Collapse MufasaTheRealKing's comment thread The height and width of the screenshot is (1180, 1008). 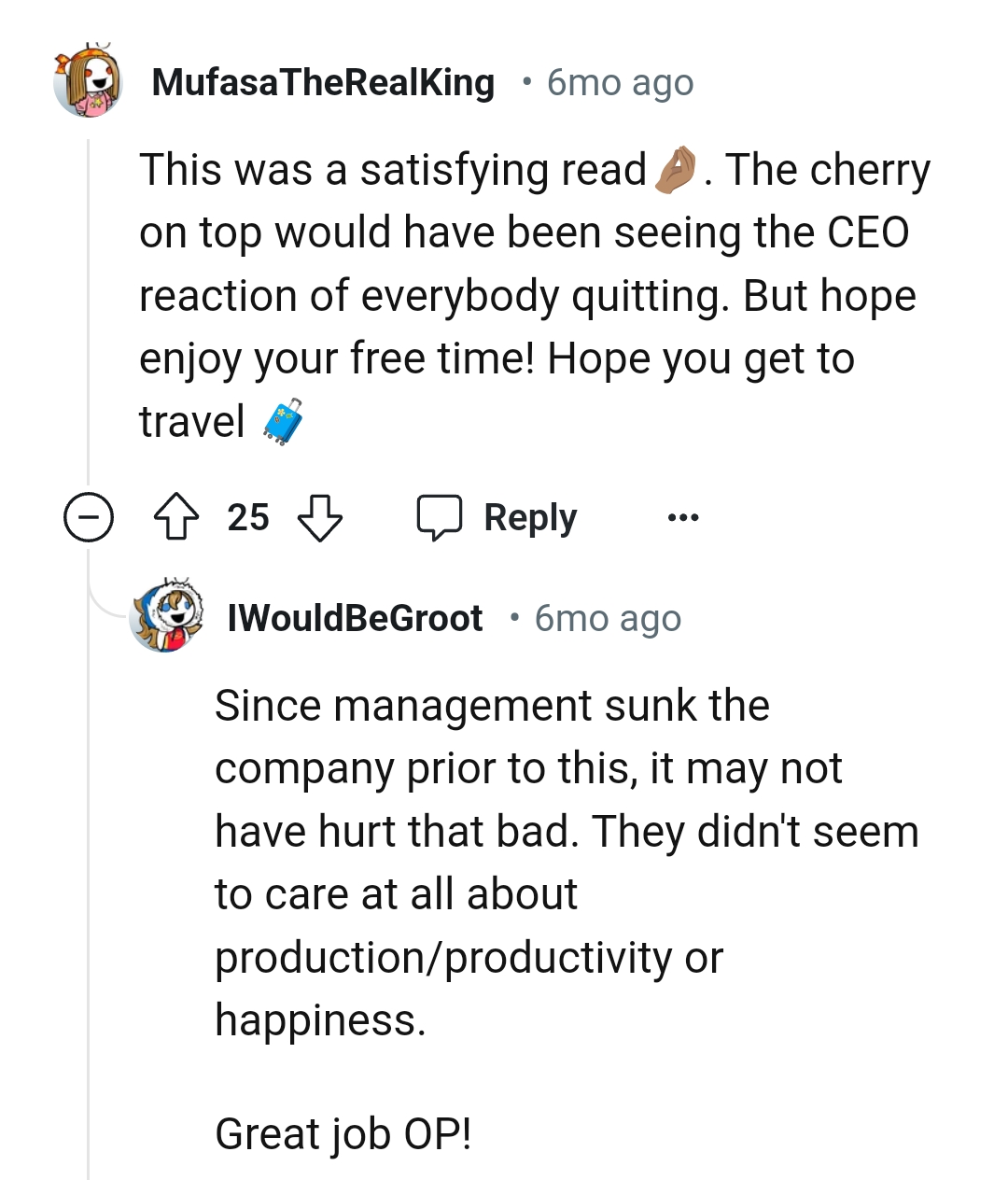88,517
